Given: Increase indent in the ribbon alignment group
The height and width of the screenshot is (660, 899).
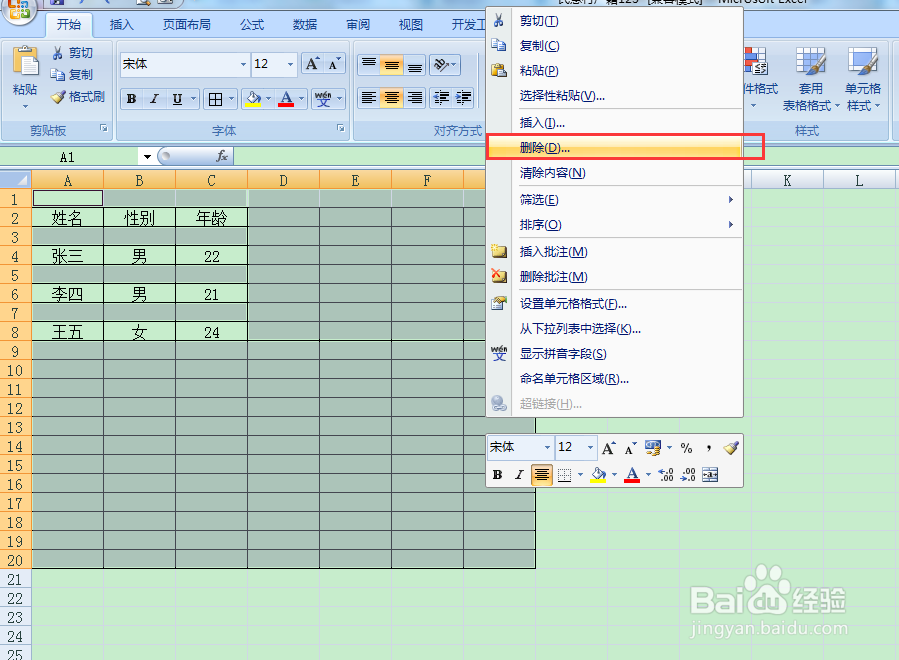Looking at the screenshot, I should 463,98.
